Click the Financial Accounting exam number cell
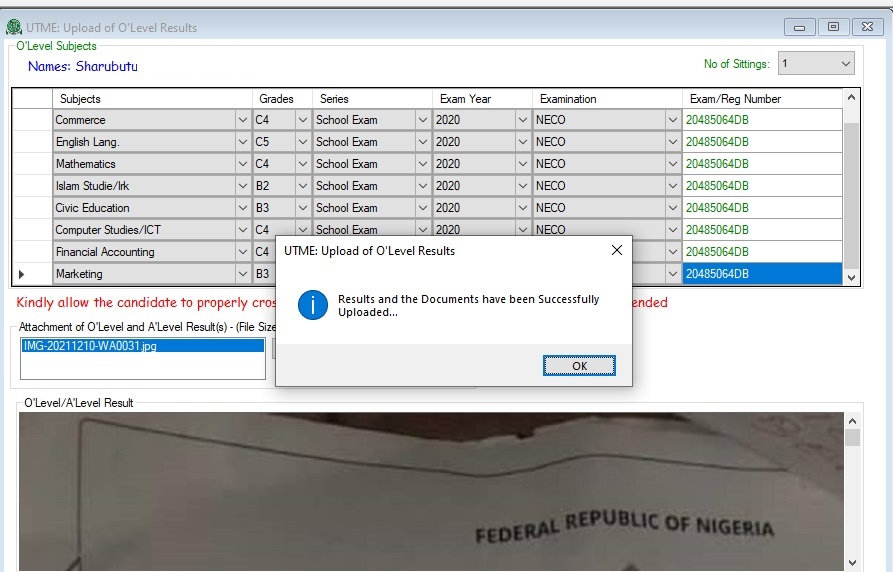Image resolution: width=893 pixels, height=572 pixels. coord(762,252)
